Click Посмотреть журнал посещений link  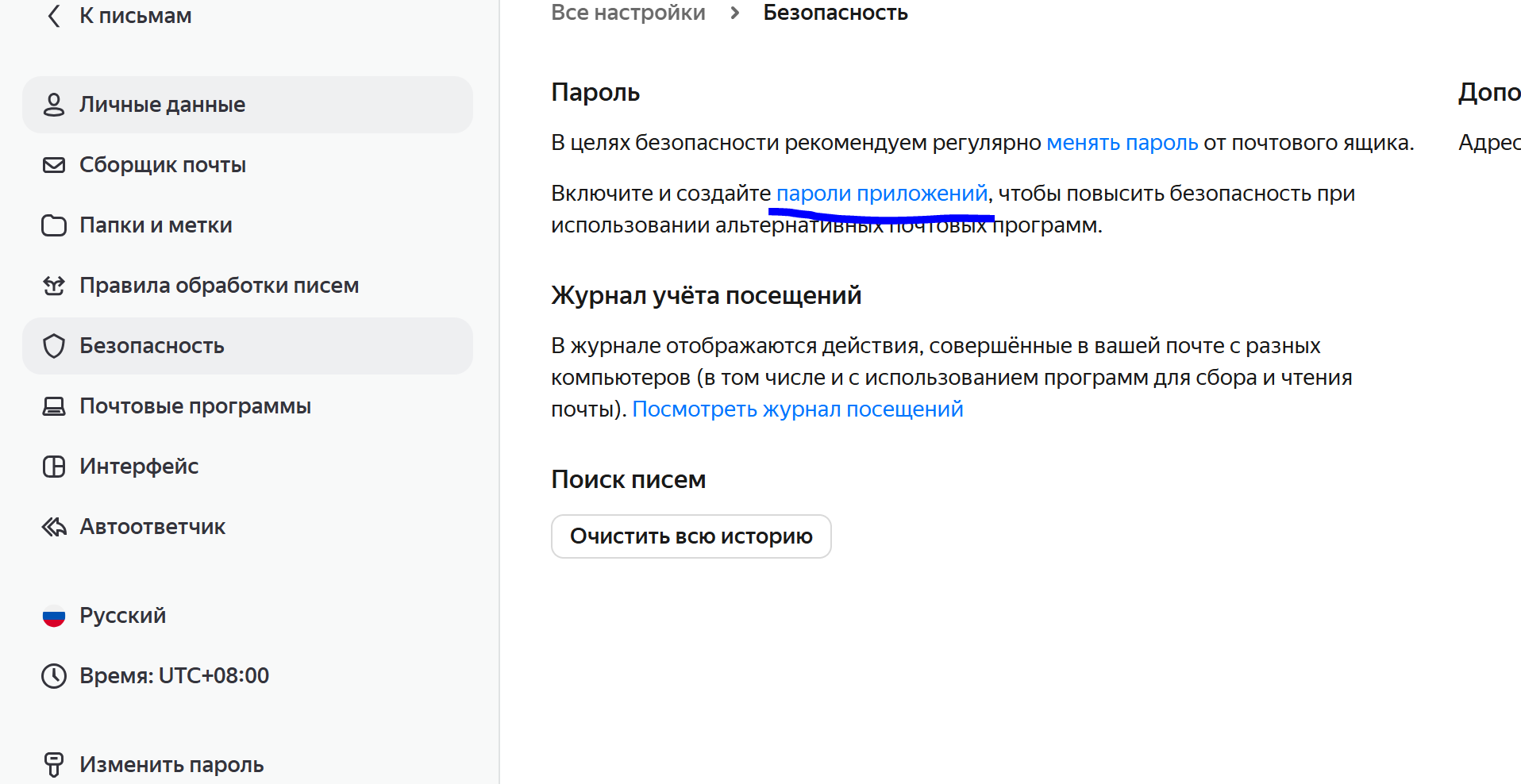point(797,409)
